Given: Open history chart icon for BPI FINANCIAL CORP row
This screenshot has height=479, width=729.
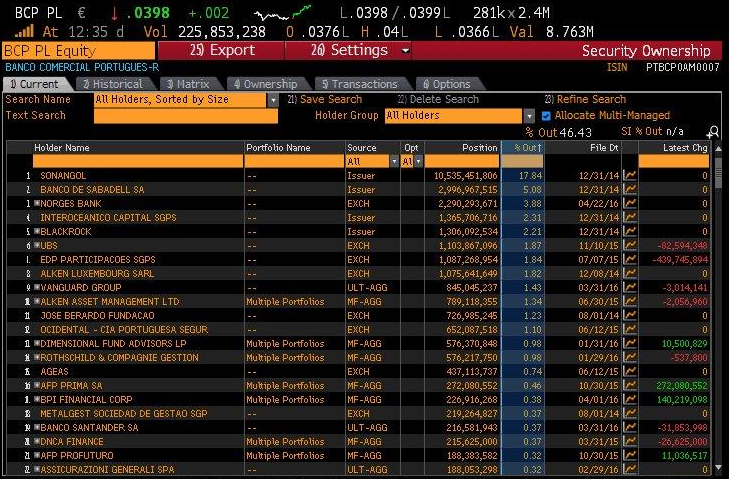Looking at the screenshot, I should coord(630,399).
